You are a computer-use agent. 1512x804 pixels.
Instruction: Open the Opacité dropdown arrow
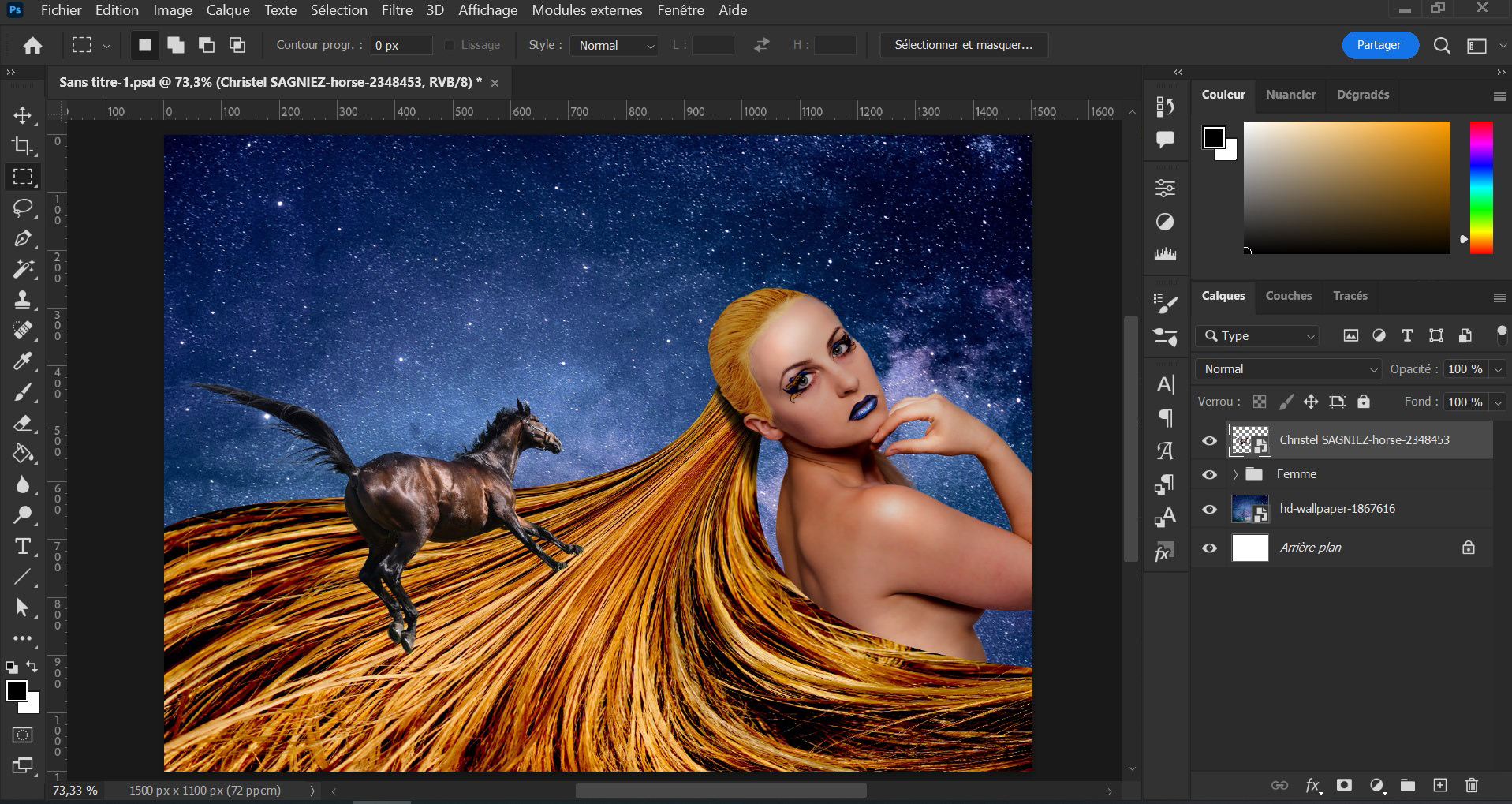click(x=1497, y=369)
